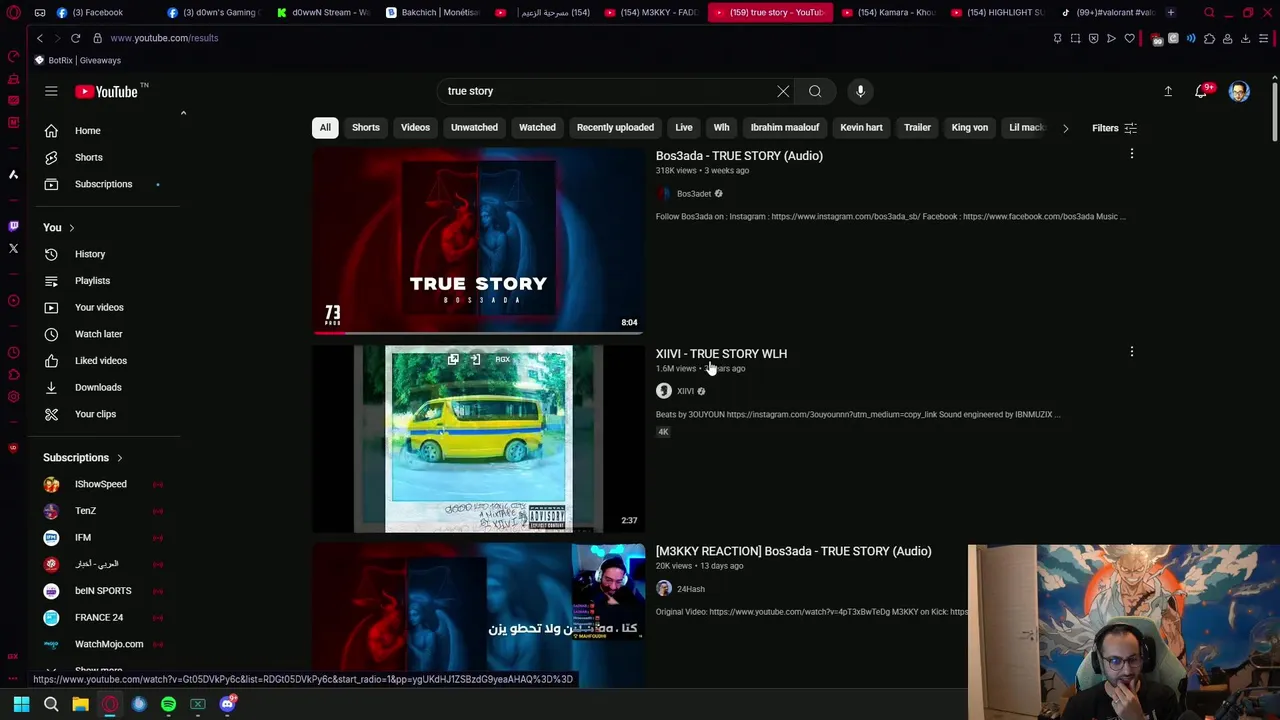Go back using the browser back arrow
Viewport: 1280px width, 720px height.
(40, 38)
